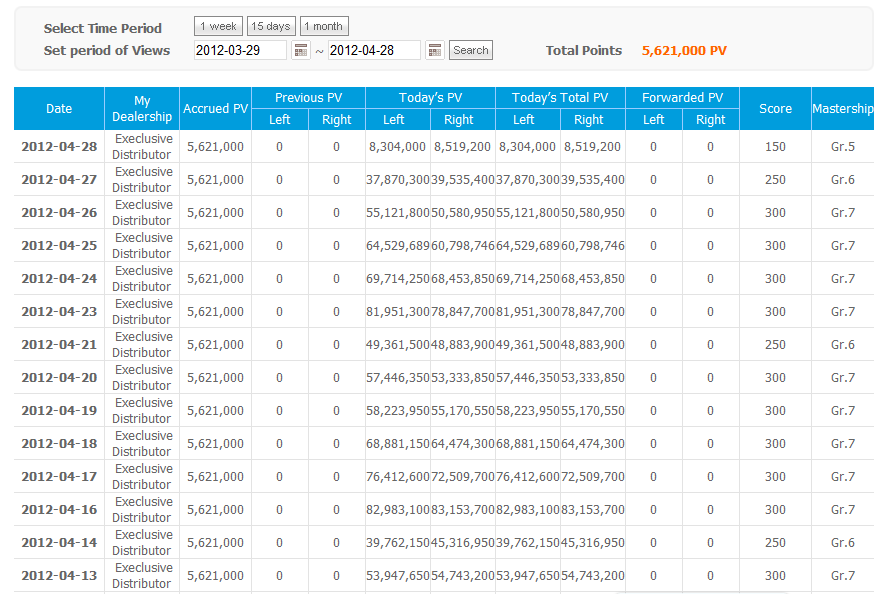Click Today's PV Right value 8,519,200
The image size is (883, 594).
462,147
